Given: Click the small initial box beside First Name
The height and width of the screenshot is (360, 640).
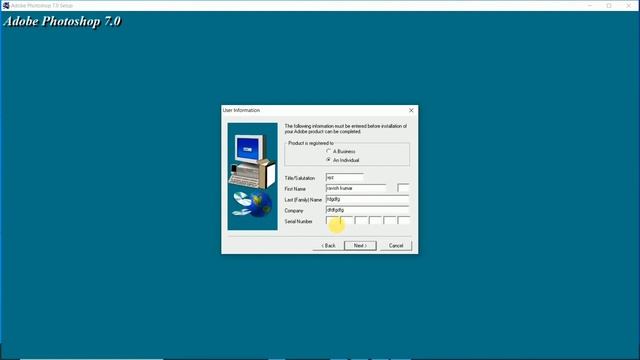Looking at the screenshot, I should tap(403, 188).
